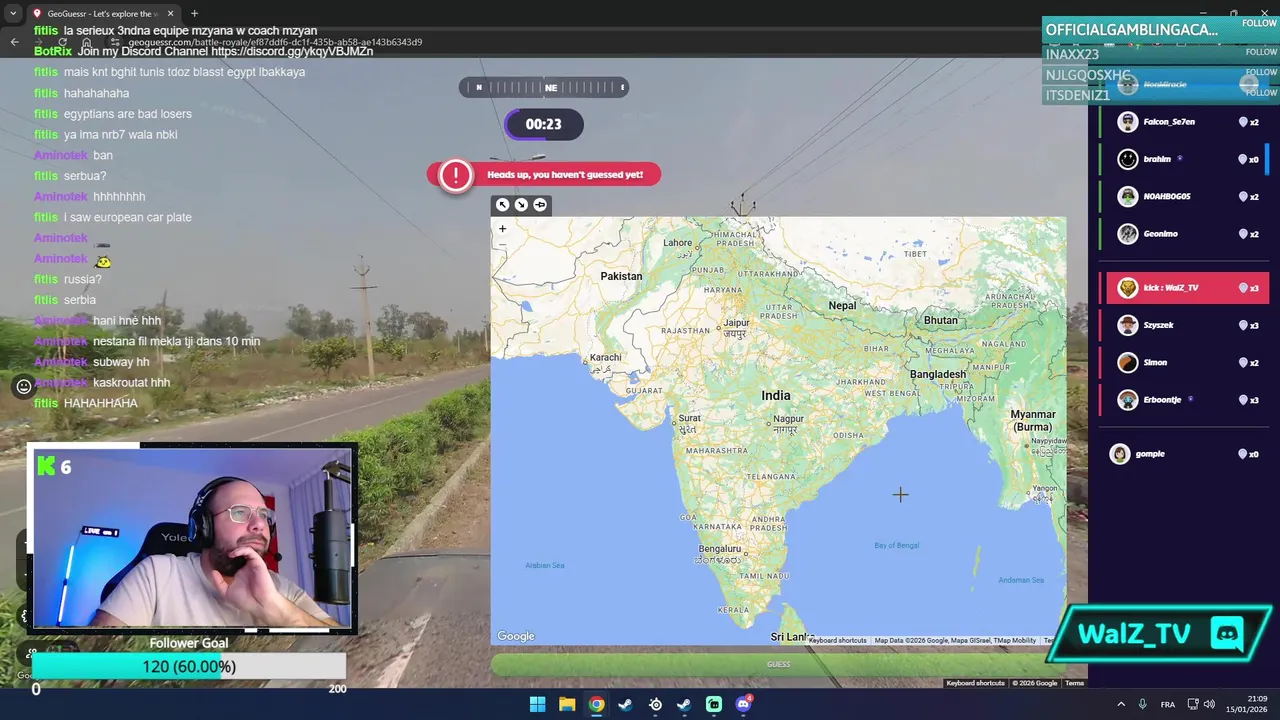
Task: Click the Bengaluru city label on map
Action: coord(720,549)
